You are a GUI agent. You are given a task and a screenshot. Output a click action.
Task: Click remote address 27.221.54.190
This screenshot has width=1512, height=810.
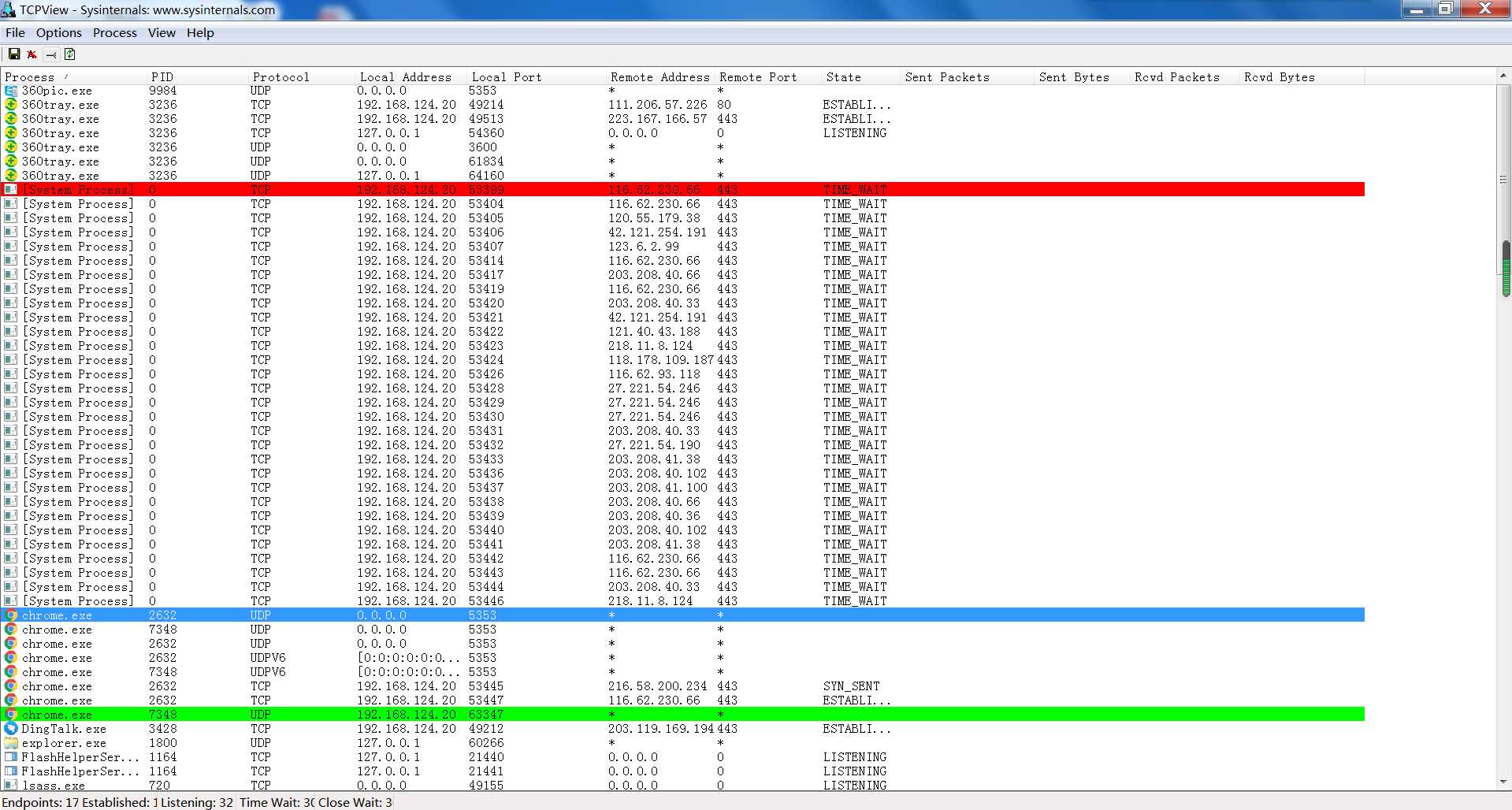point(654,445)
